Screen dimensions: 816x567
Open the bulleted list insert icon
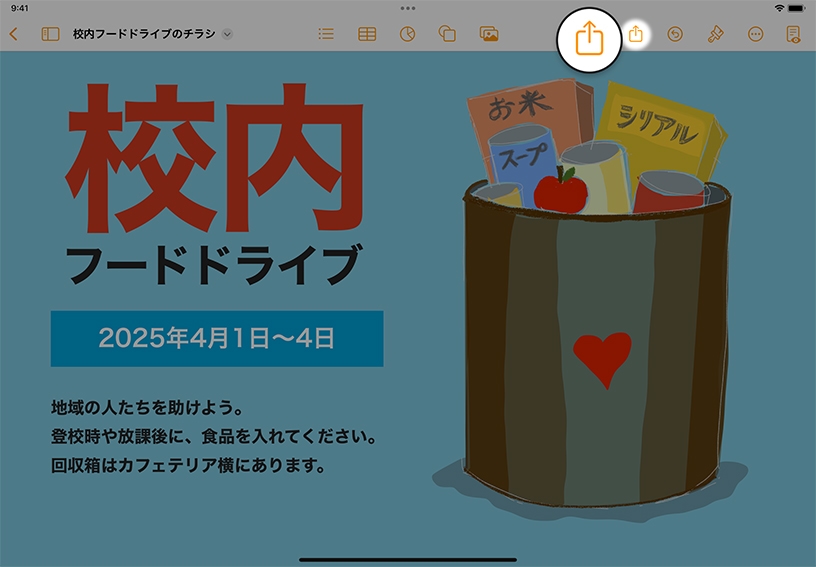click(x=325, y=34)
